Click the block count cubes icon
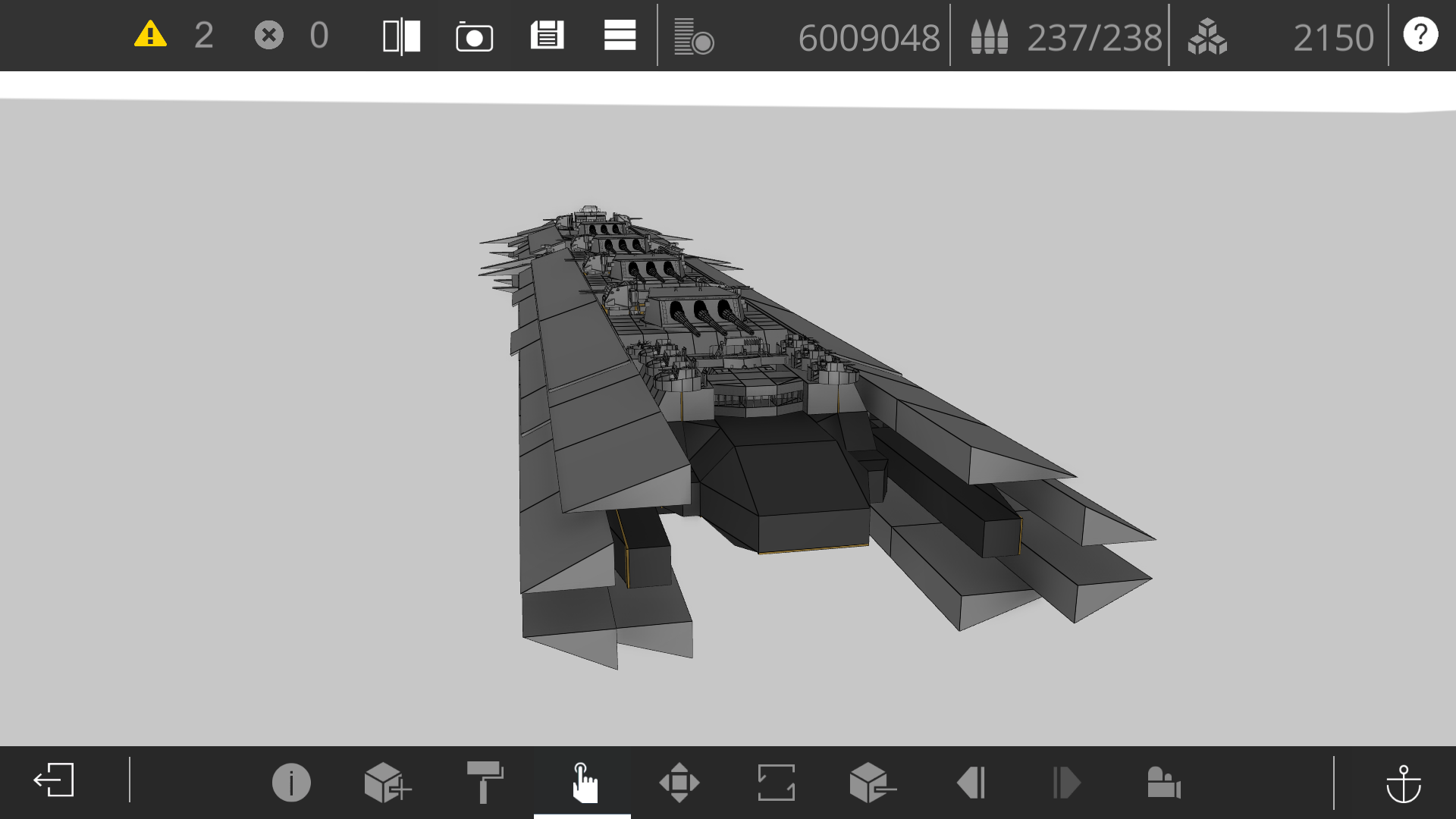This screenshot has height=819, width=1456. point(1207,36)
